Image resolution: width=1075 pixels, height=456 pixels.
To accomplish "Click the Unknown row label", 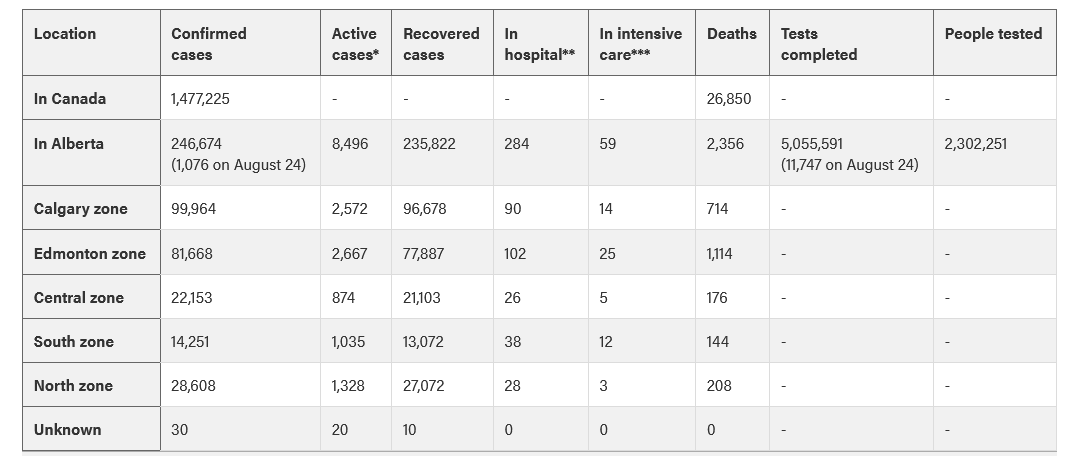I will (68, 430).
